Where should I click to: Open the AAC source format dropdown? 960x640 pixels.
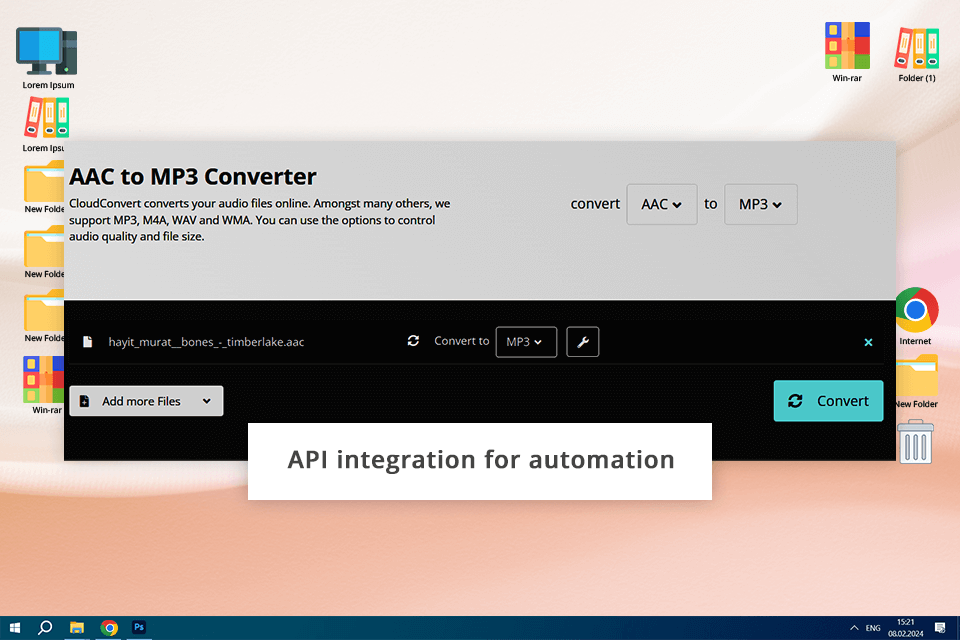click(661, 204)
